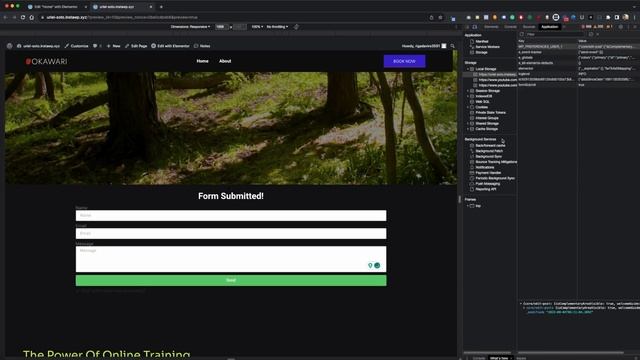Viewport: 640px width, 360px height.
Task: Open DevTools settings gear icon
Action: 621,27
